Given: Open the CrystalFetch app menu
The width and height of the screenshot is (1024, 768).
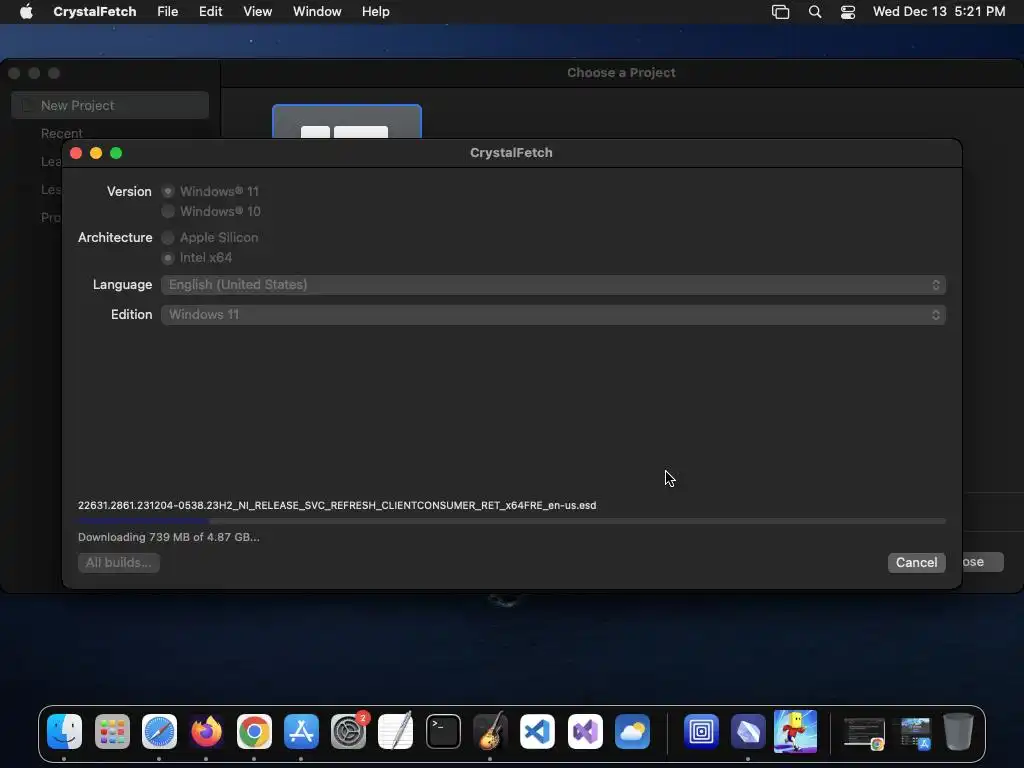Looking at the screenshot, I should coord(95,12).
